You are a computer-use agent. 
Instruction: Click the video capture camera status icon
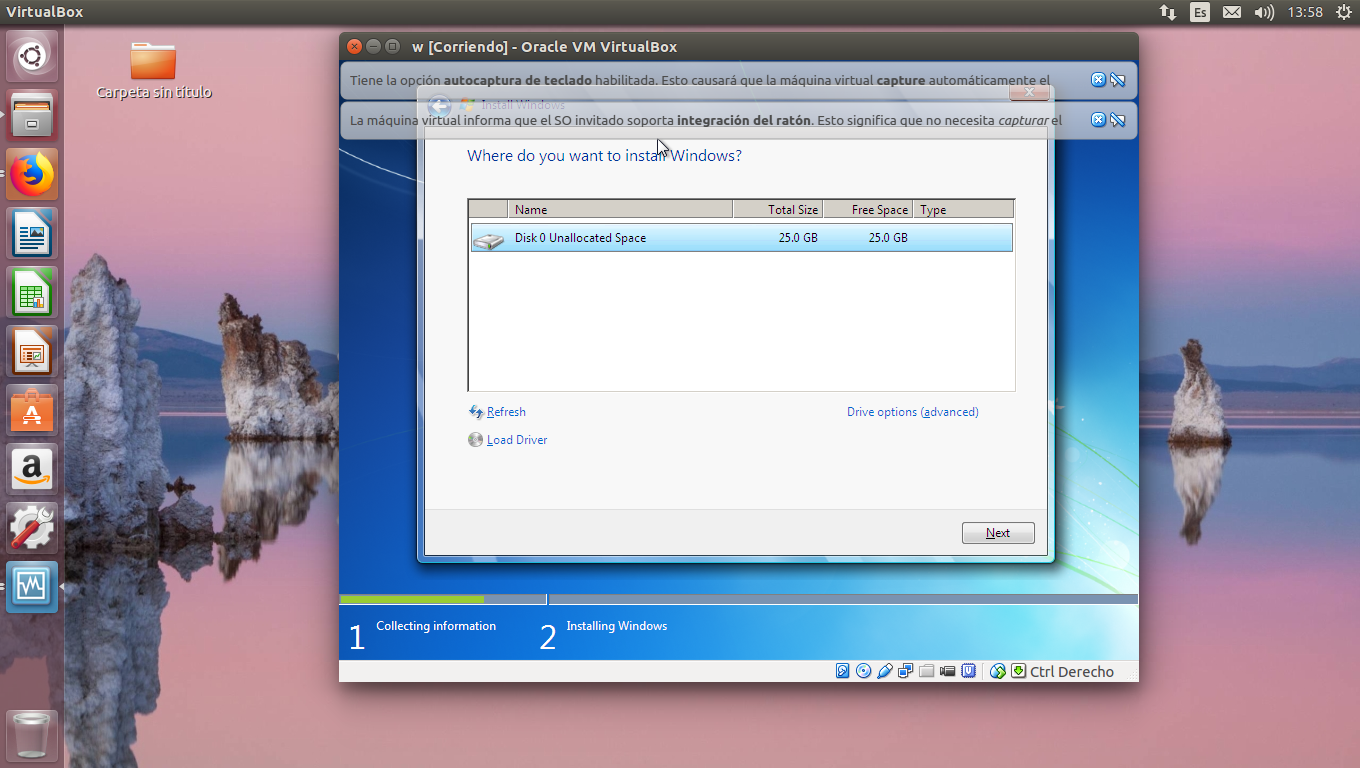click(947, 671)
